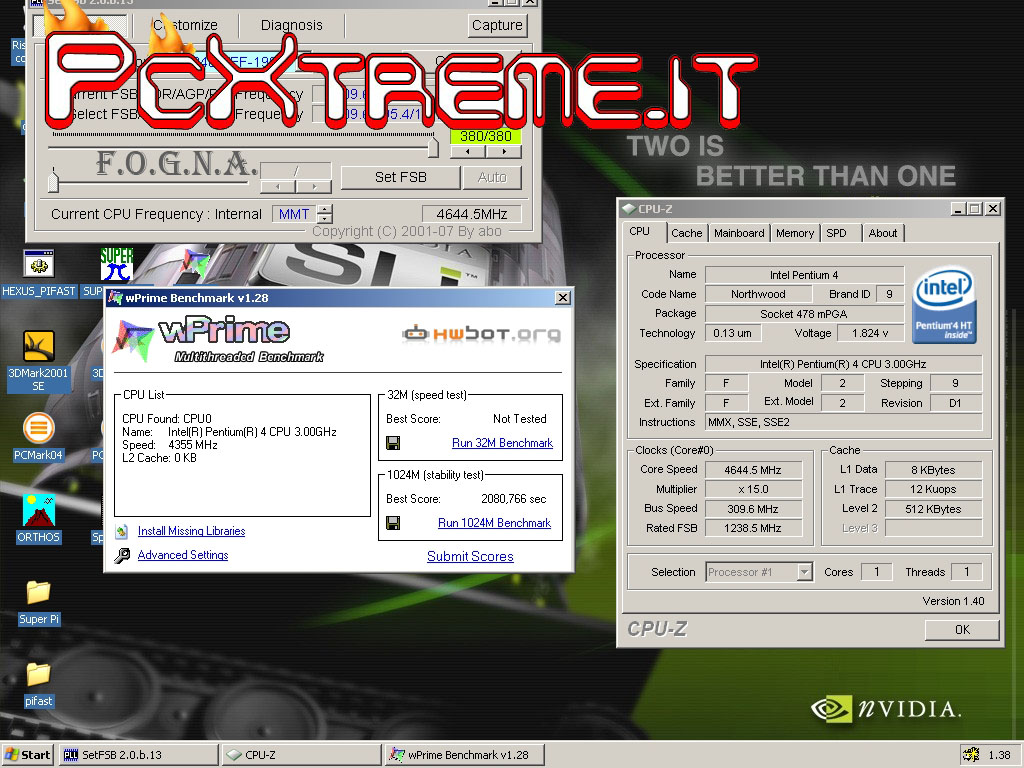Screen dimensions: 1024x768
Task: Click the MMT frequency mode field
Action: pos(295,214)
